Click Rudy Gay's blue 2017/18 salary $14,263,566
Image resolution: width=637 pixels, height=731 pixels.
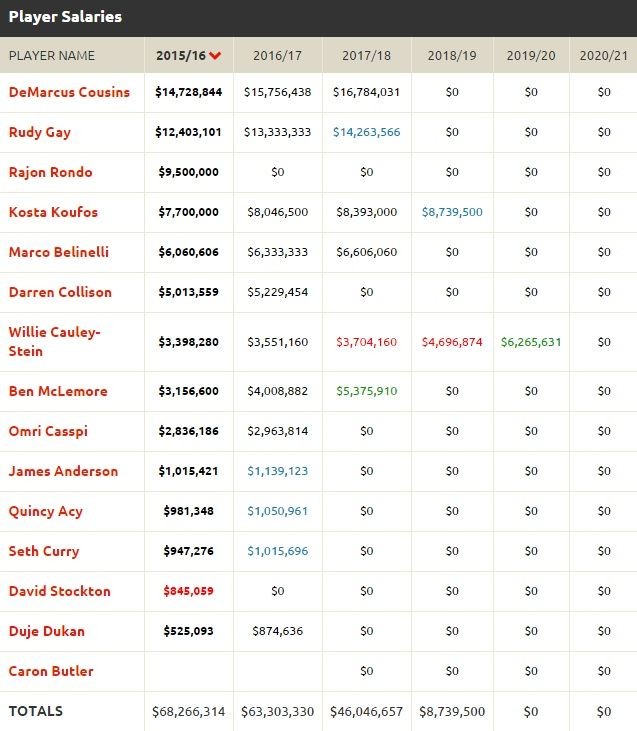pyautogui.click(x=366, y=132)
